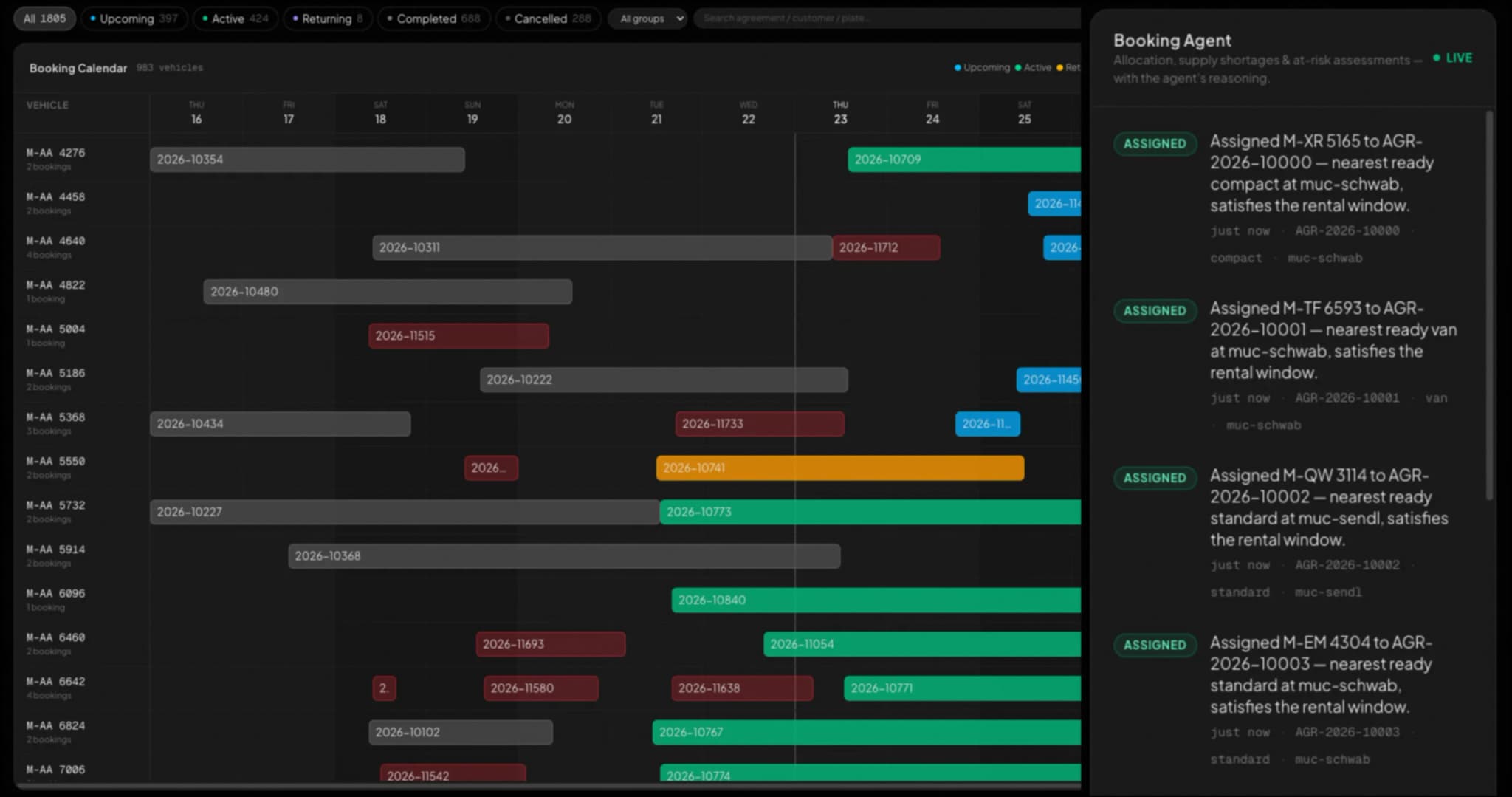Click the Thu 23 date header

coord(840,113)
